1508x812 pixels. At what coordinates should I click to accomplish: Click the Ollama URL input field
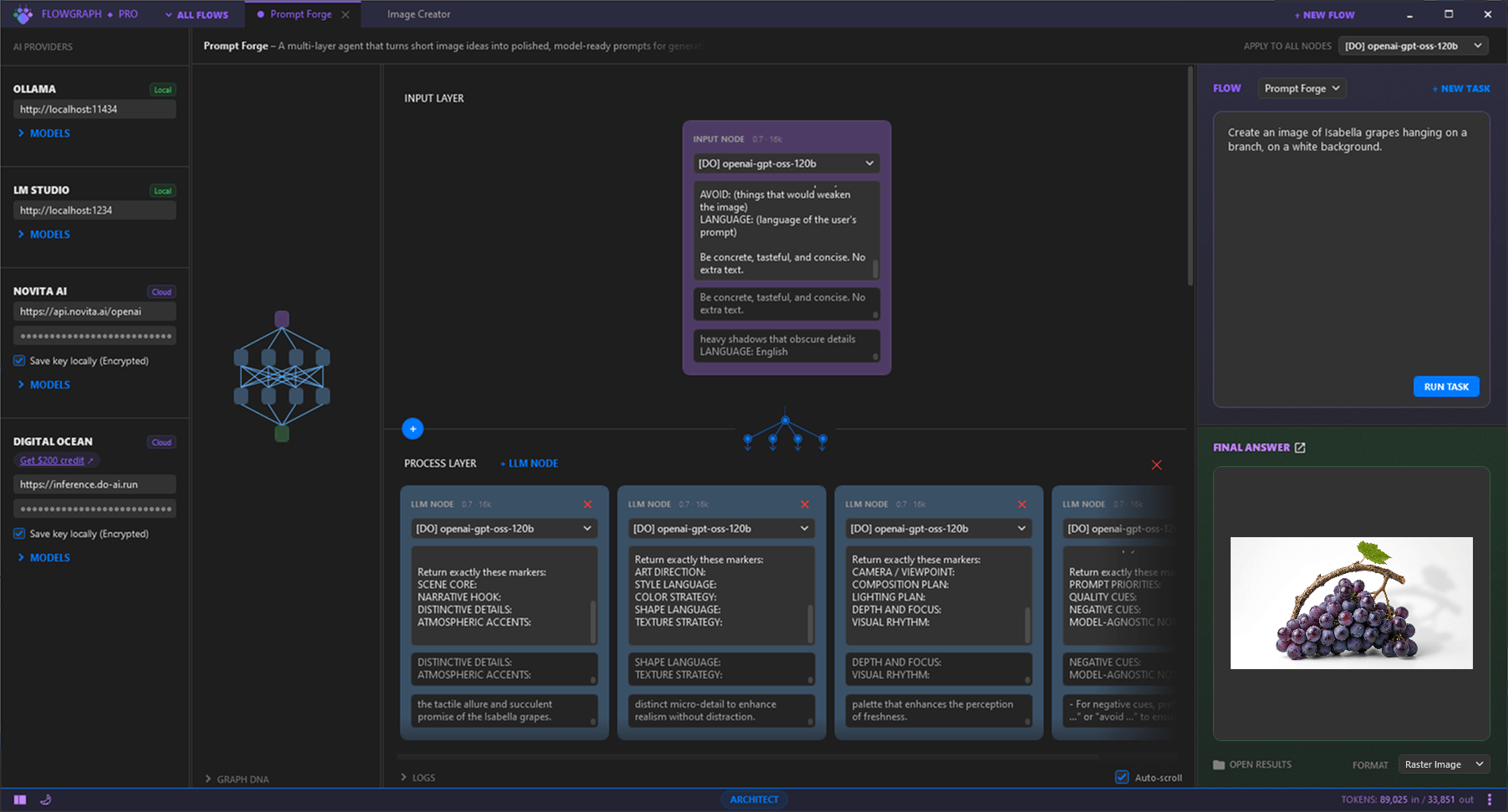coord(94,109)
